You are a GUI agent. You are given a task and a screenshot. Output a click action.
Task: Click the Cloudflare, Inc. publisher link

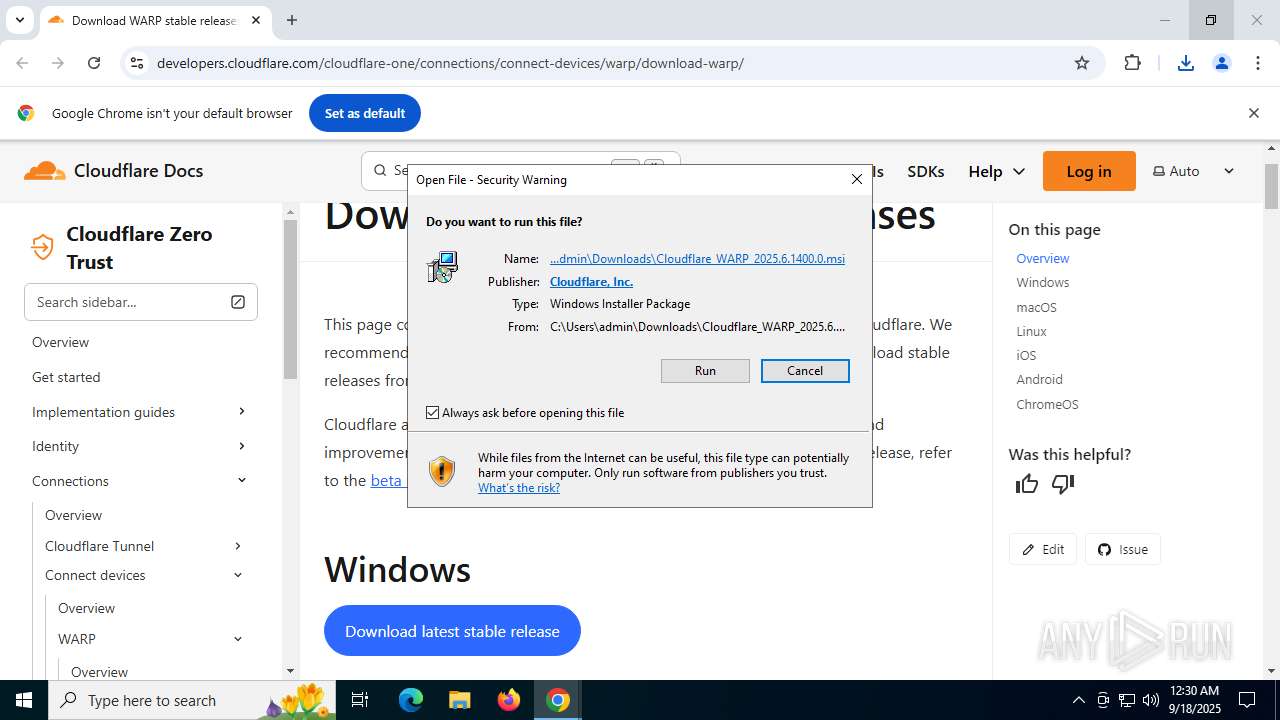tap(591, 282)
